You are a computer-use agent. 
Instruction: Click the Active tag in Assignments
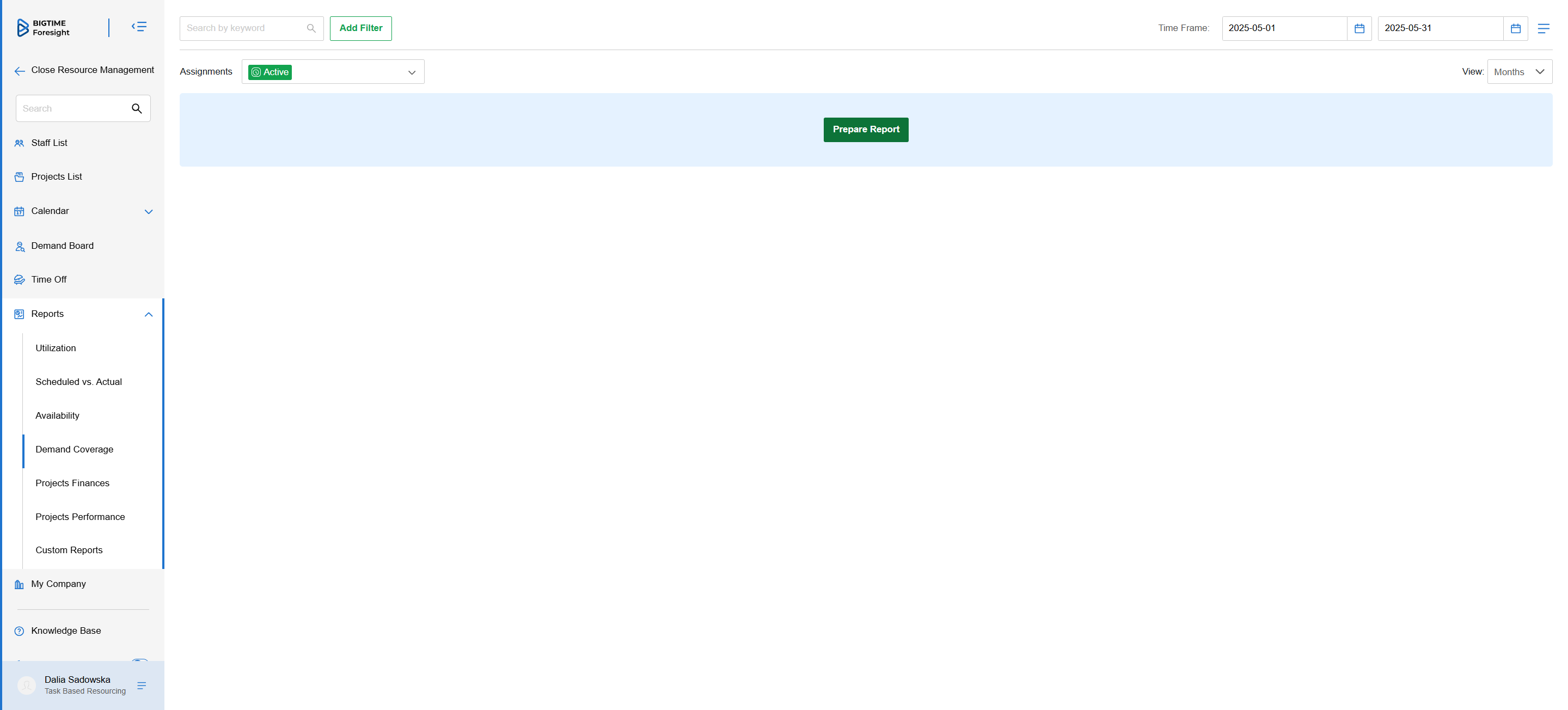(x=269, y=72)
